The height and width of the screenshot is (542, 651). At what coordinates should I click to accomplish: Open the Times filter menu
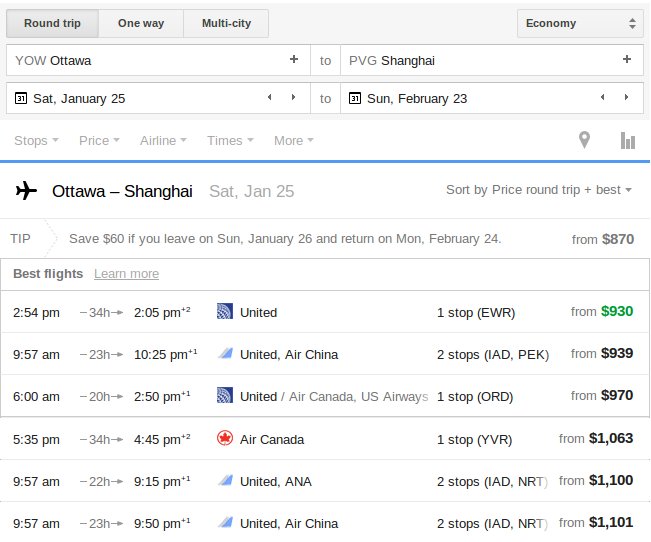230,140
